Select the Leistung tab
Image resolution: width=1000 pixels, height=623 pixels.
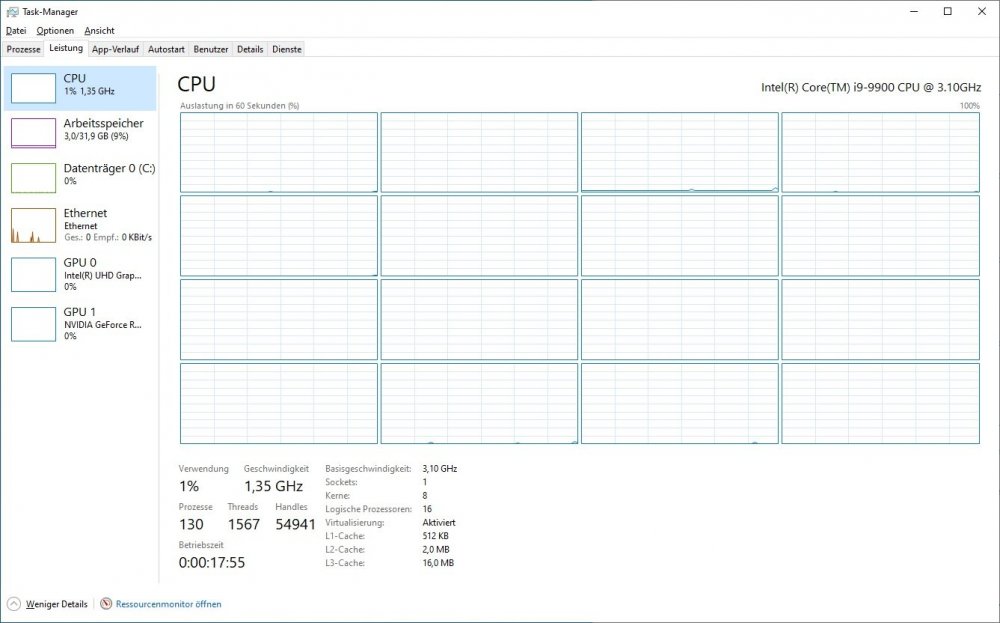point(66,48)
